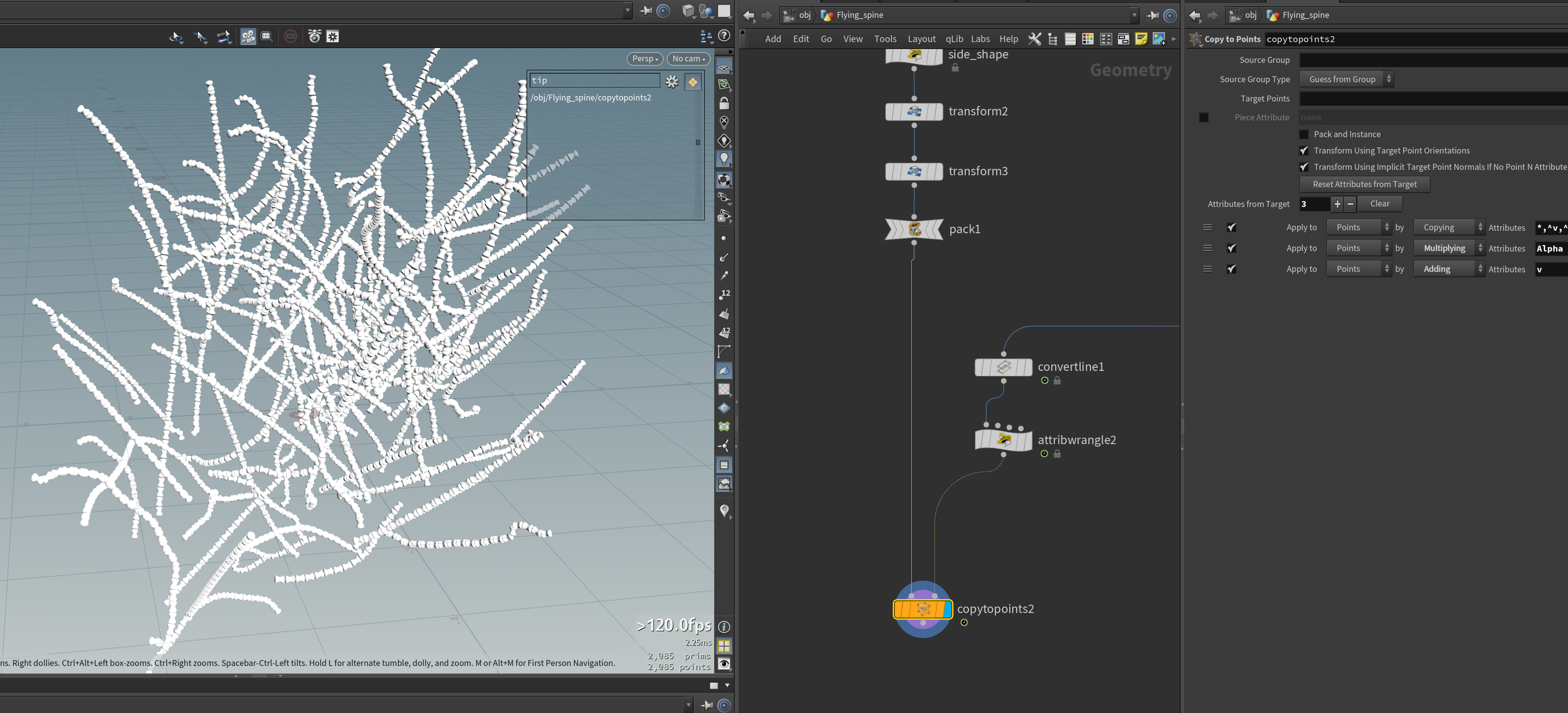1568x713 pixels.
Task: Open the viewport help question-mark icon
Action: point(724,36)
